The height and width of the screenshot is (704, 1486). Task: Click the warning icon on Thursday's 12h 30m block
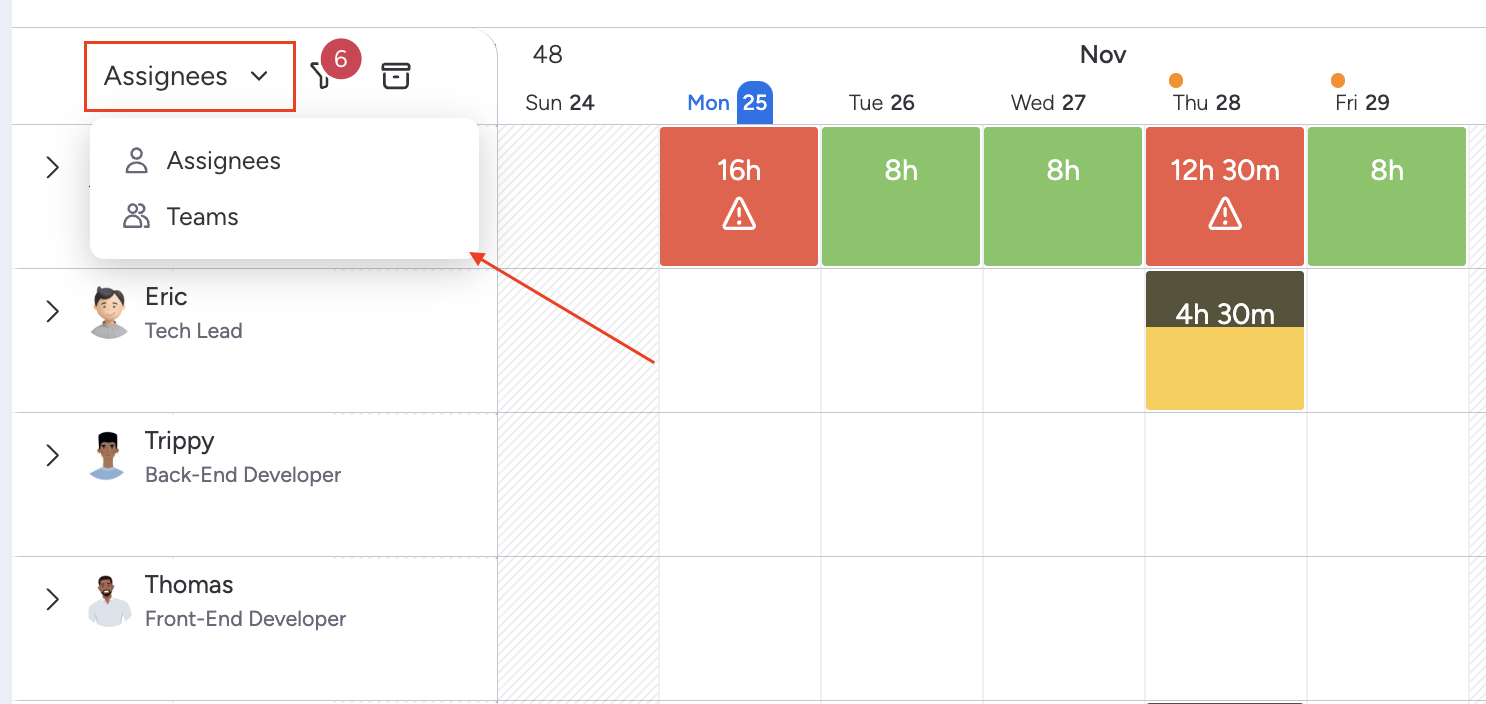point(1225,213)
